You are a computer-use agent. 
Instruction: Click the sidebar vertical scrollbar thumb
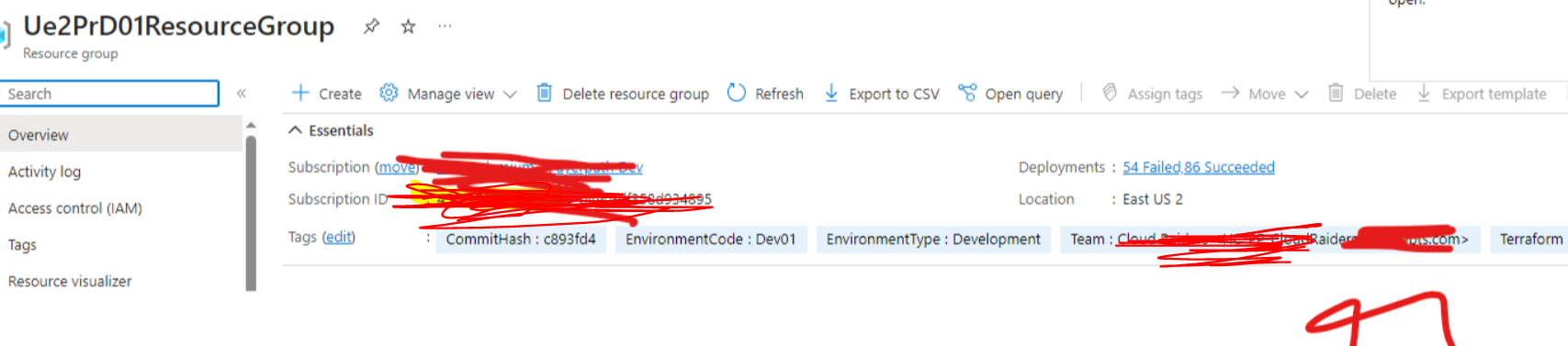pos(251,213)
